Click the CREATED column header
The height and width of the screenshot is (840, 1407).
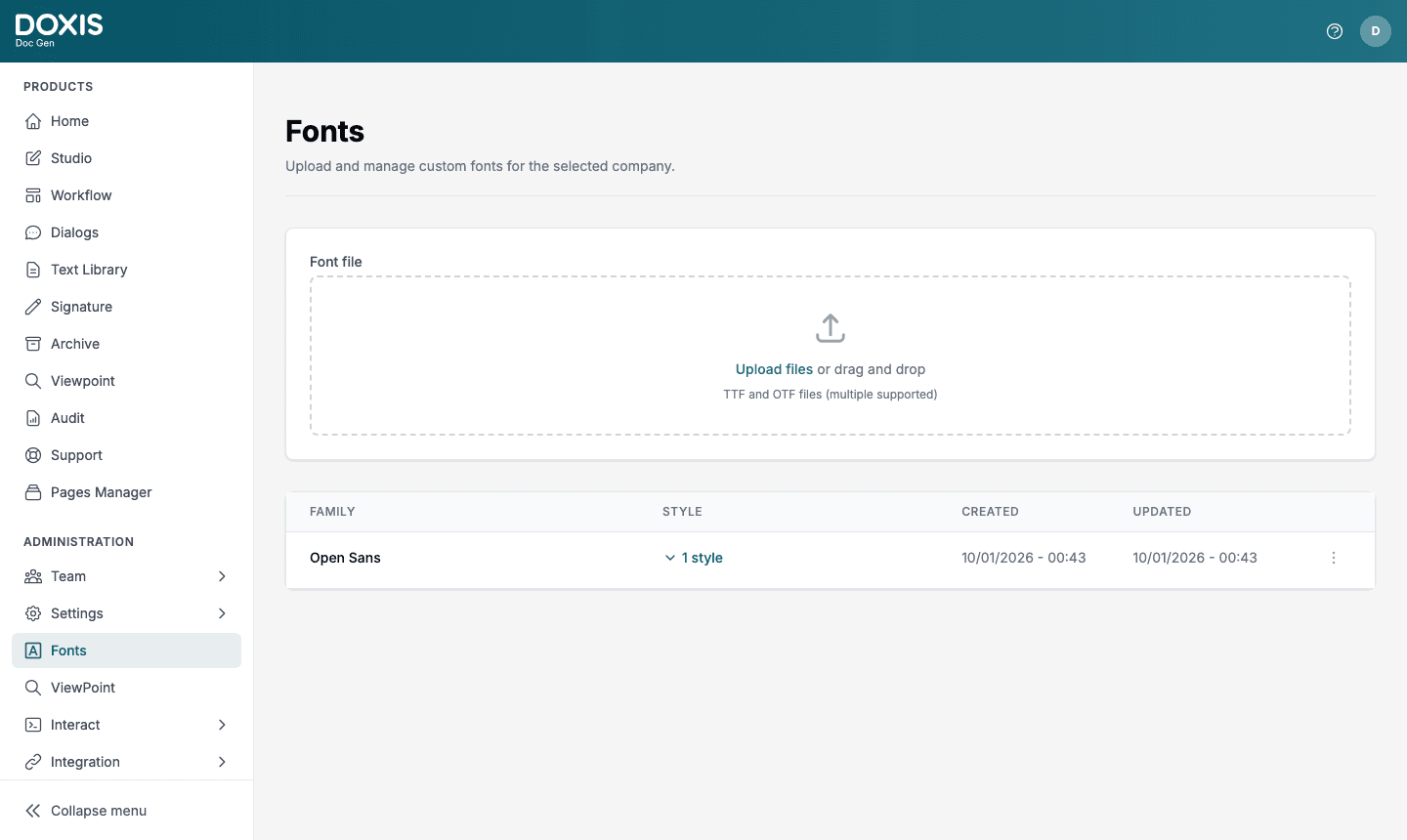tap(990, 512)
